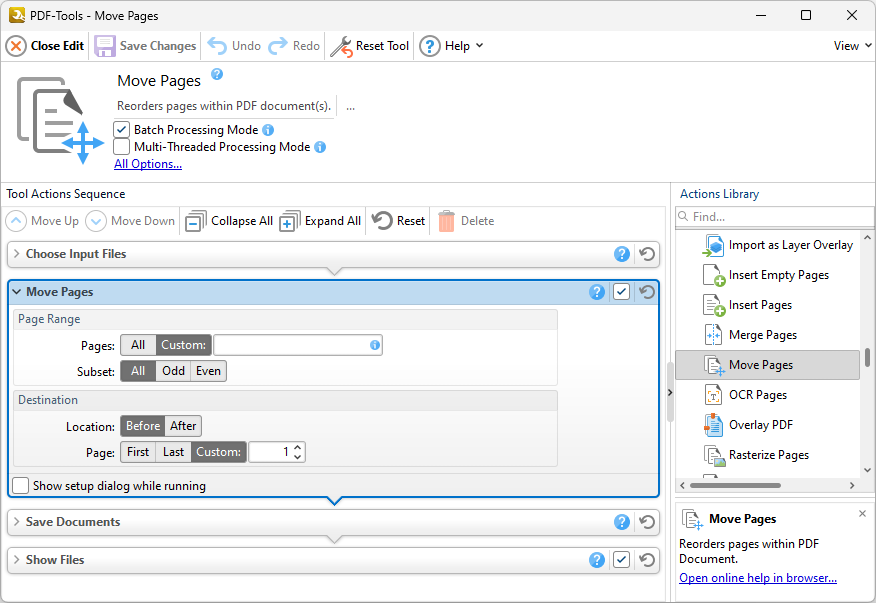Open help for Save Documents step
The width and height of the screenshot is (876, 603).
click(622, 522)
